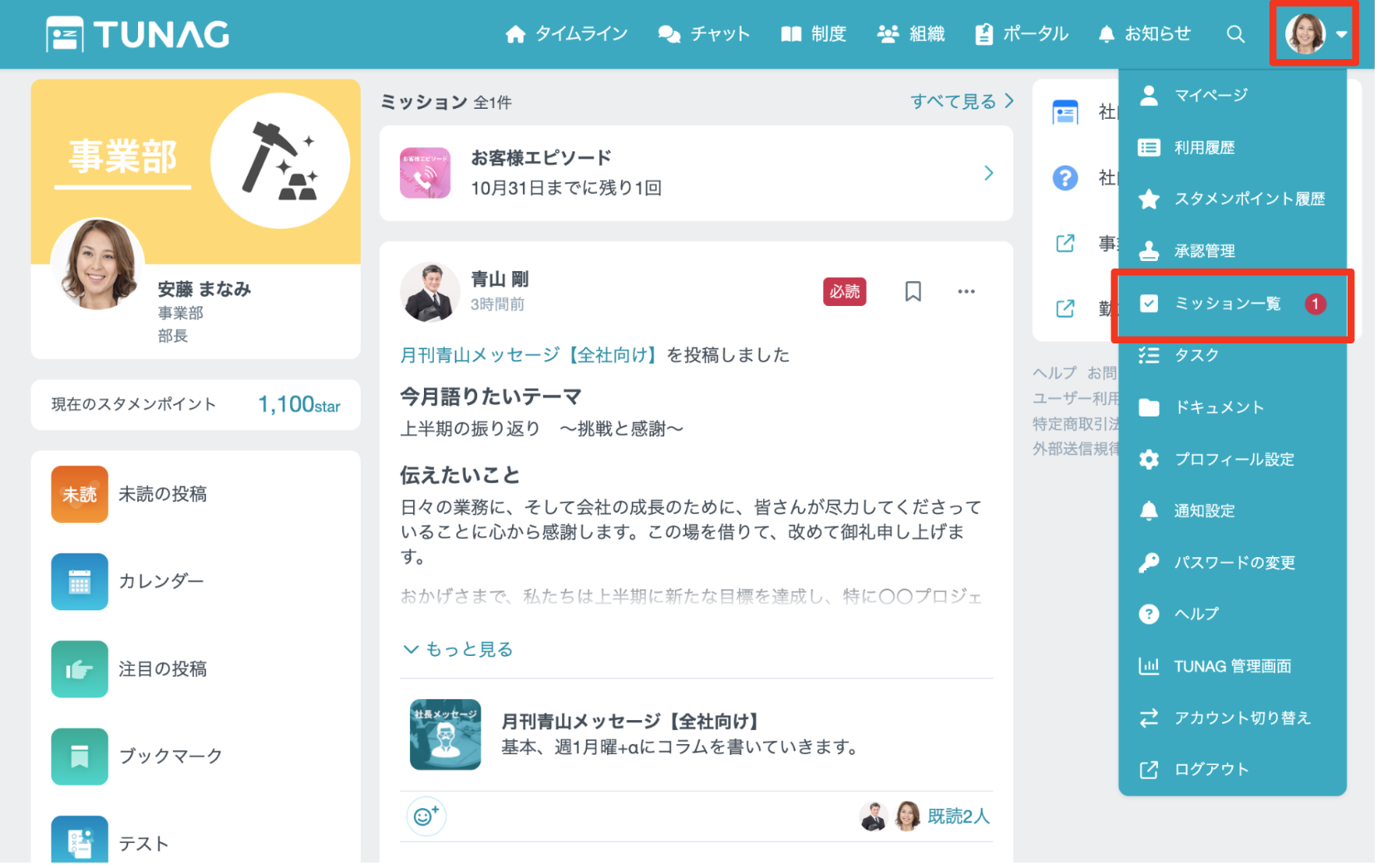This screenshot has width=1375, height=868.
Task: Add an emoji reaction to the post
Action: 426,816
